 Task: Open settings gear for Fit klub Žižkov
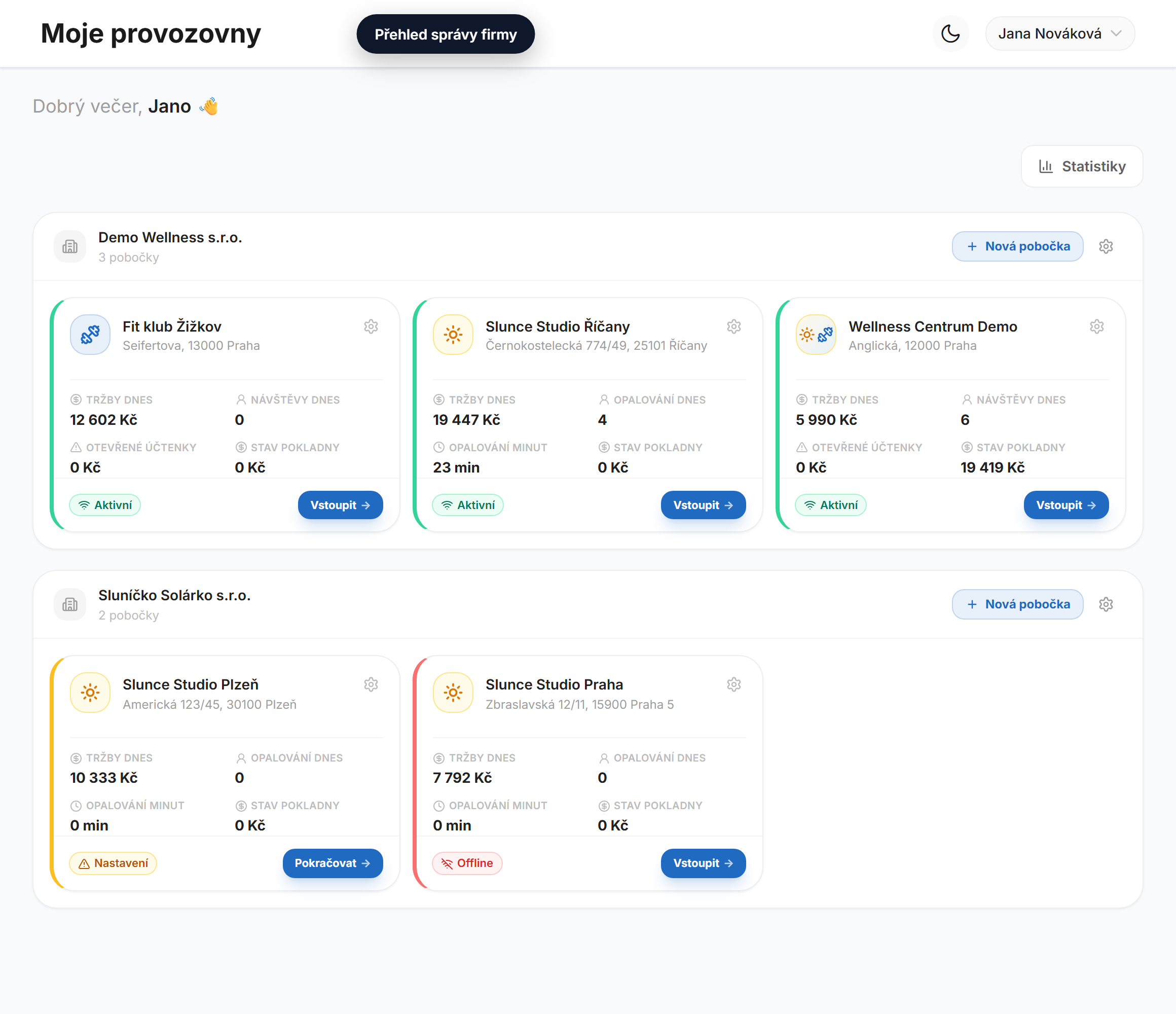click(371, 327)
